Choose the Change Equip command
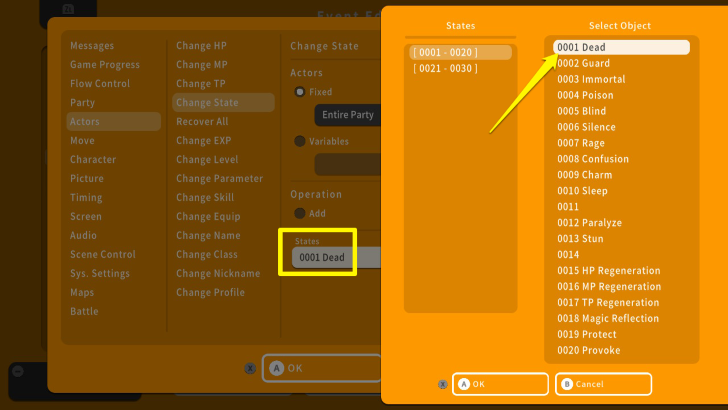The height and width of the screenshot is (410, 728). (x=208, y=217)
